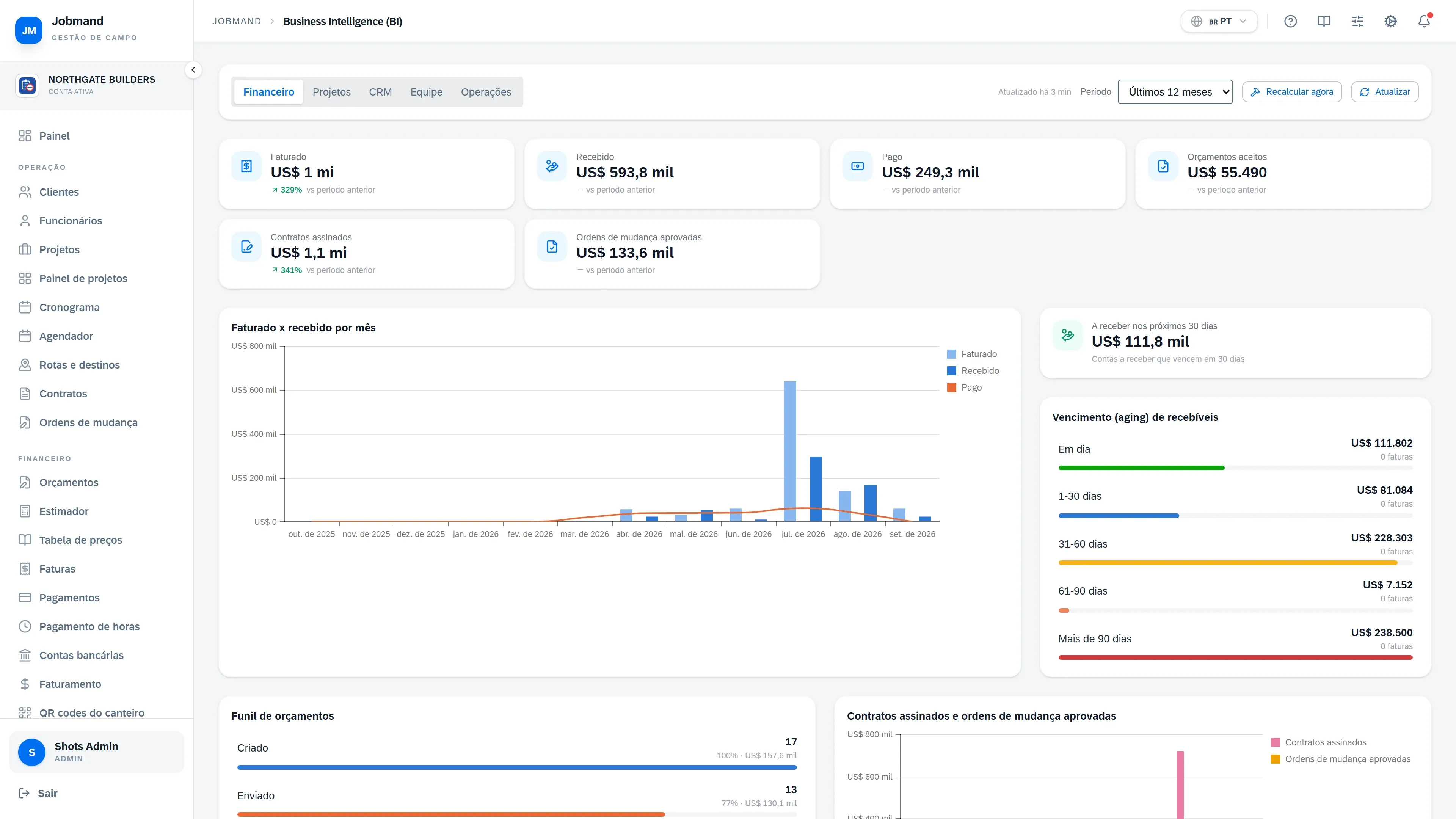
Task: Collapse the sidebar with the chevron
Action: click(x=193, y=70)
